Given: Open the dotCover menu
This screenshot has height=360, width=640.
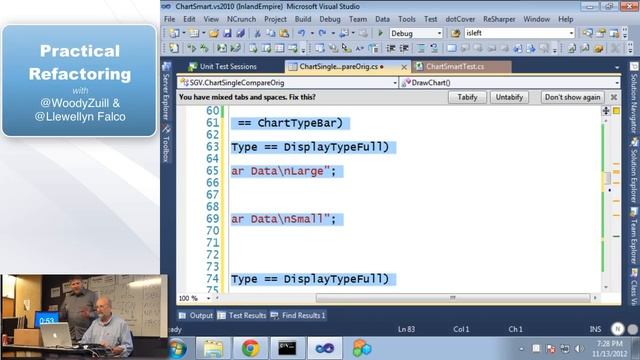Looking at the screenshot, I should pos(460,19).
